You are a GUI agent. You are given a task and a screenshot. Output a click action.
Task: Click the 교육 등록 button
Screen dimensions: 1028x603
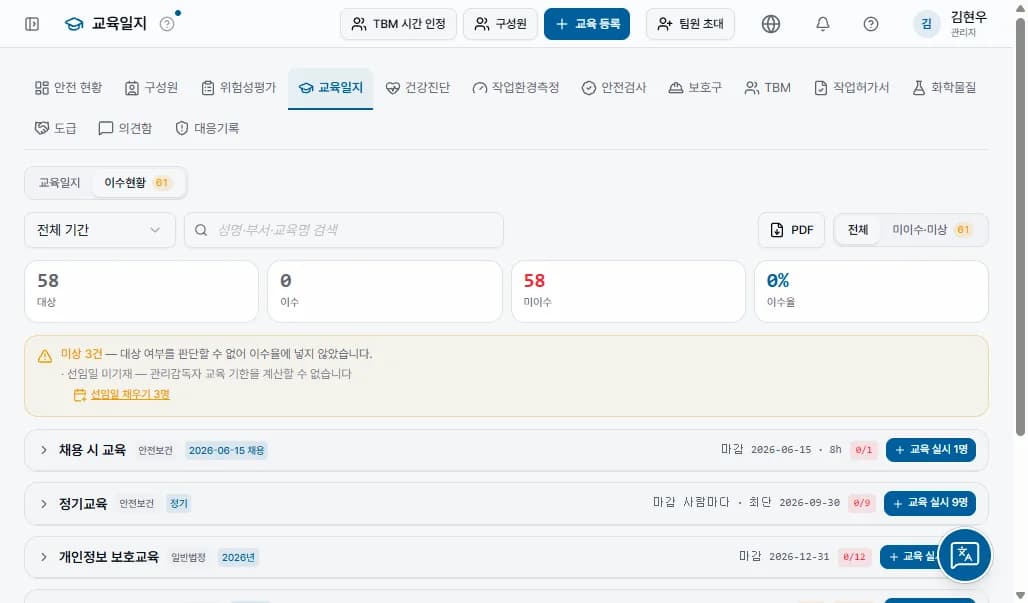587,24
